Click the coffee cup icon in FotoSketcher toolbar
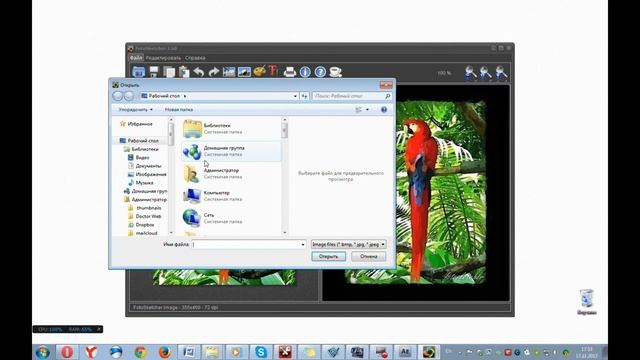 tap(336, 72)
